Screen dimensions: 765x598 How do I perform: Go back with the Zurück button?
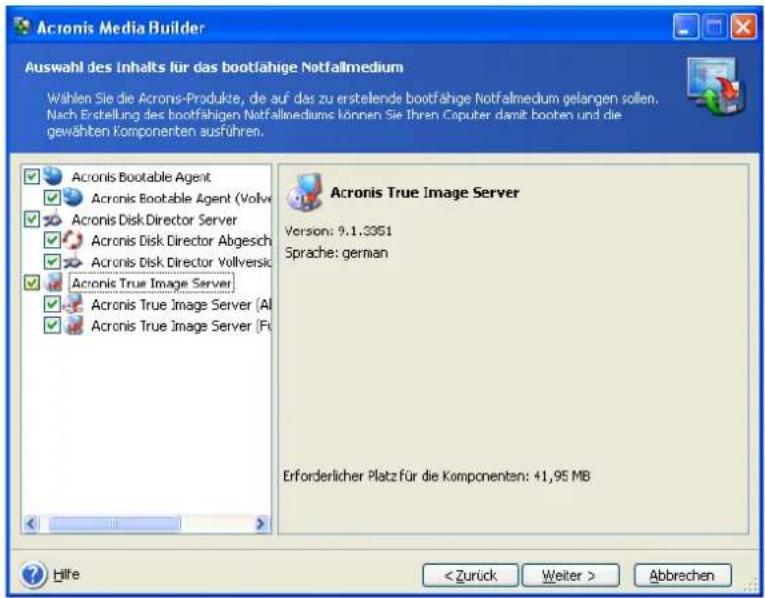point(470,576)
